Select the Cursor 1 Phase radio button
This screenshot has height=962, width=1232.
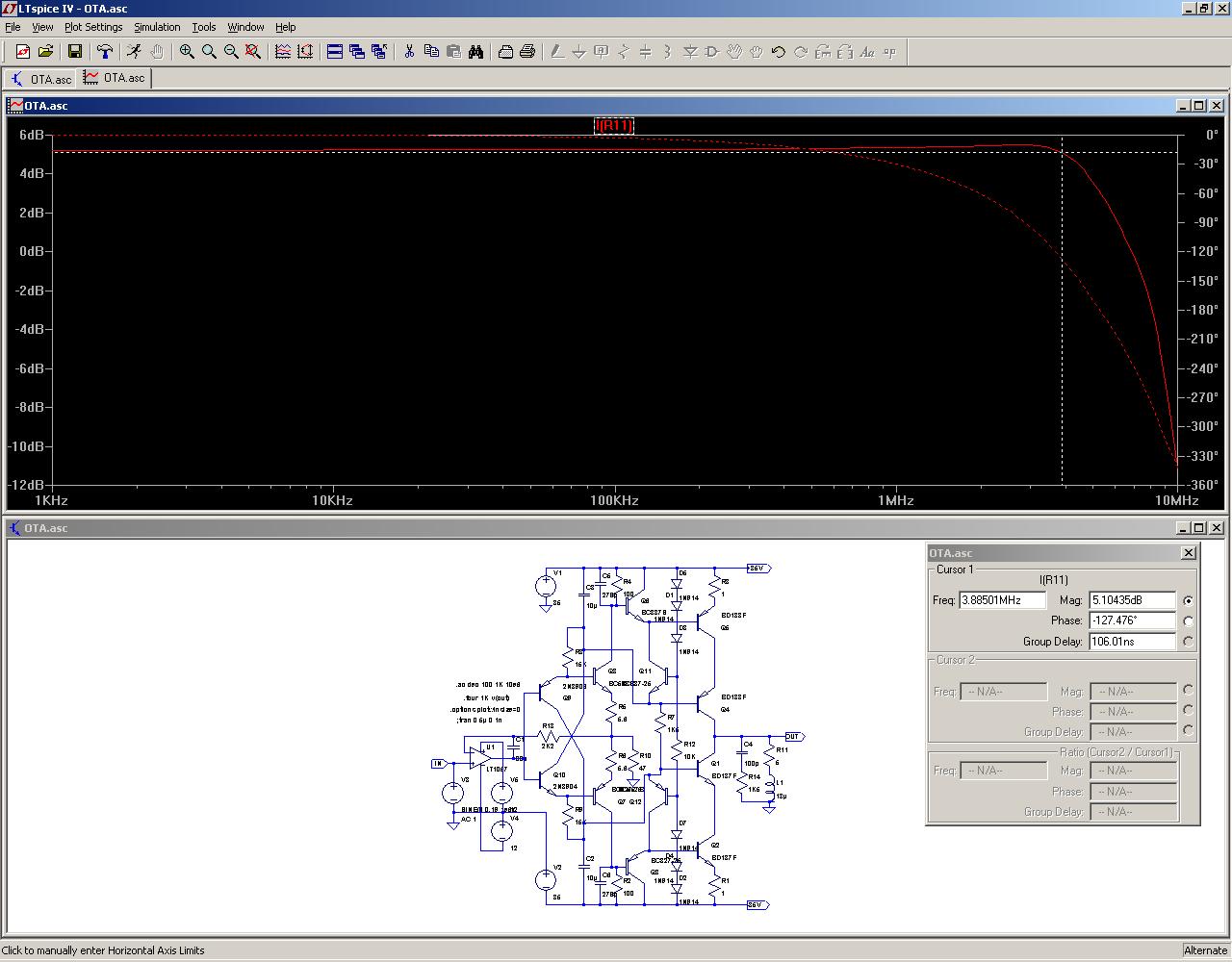[x=1188, y=620]
